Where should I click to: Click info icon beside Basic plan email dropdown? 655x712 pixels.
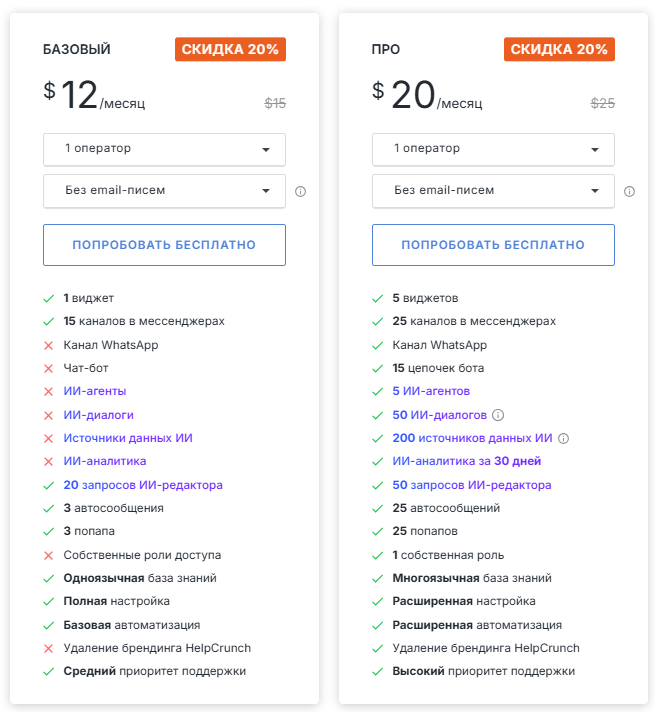click(300, 191)
